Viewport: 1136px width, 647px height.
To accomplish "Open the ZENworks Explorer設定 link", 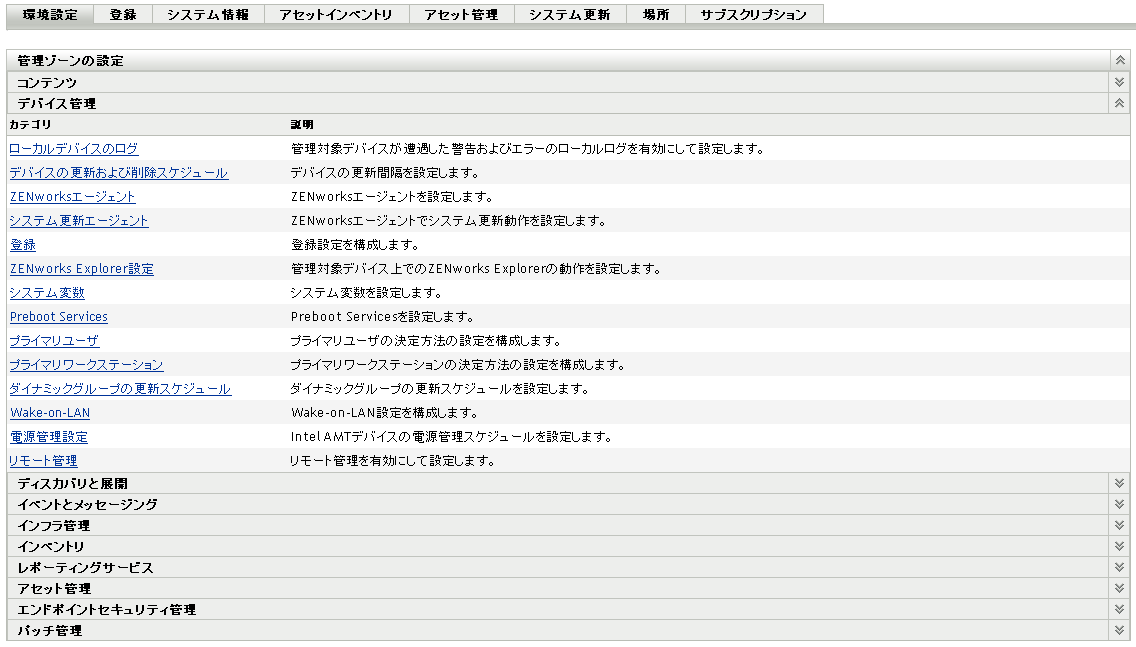I will [x=82, y=269].
